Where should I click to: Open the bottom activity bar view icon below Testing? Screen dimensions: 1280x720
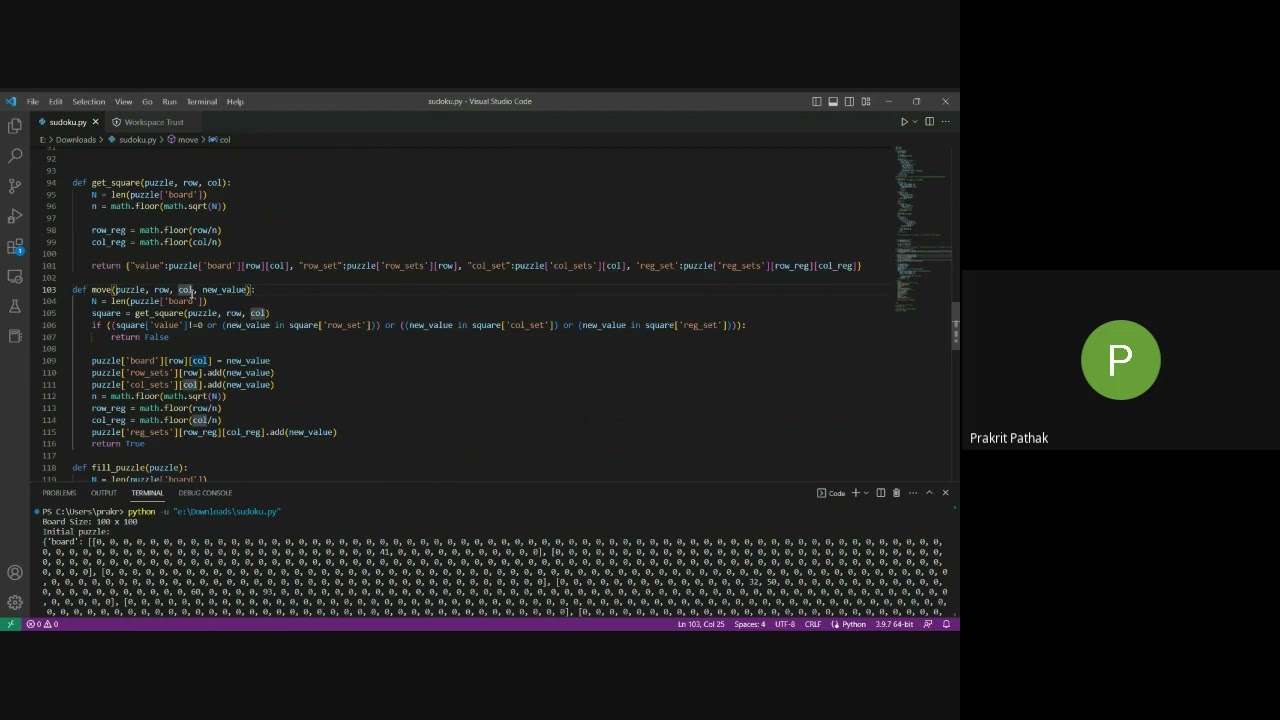tap(15, 336)
